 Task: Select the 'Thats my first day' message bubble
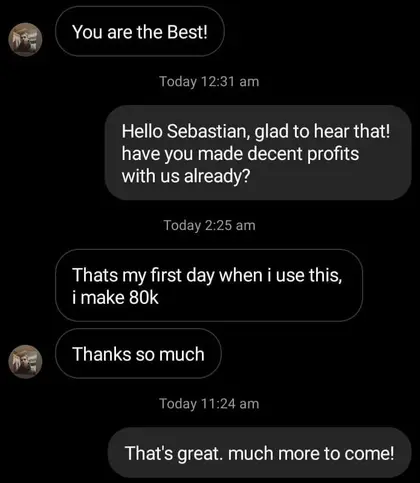(x=209, y=285)
